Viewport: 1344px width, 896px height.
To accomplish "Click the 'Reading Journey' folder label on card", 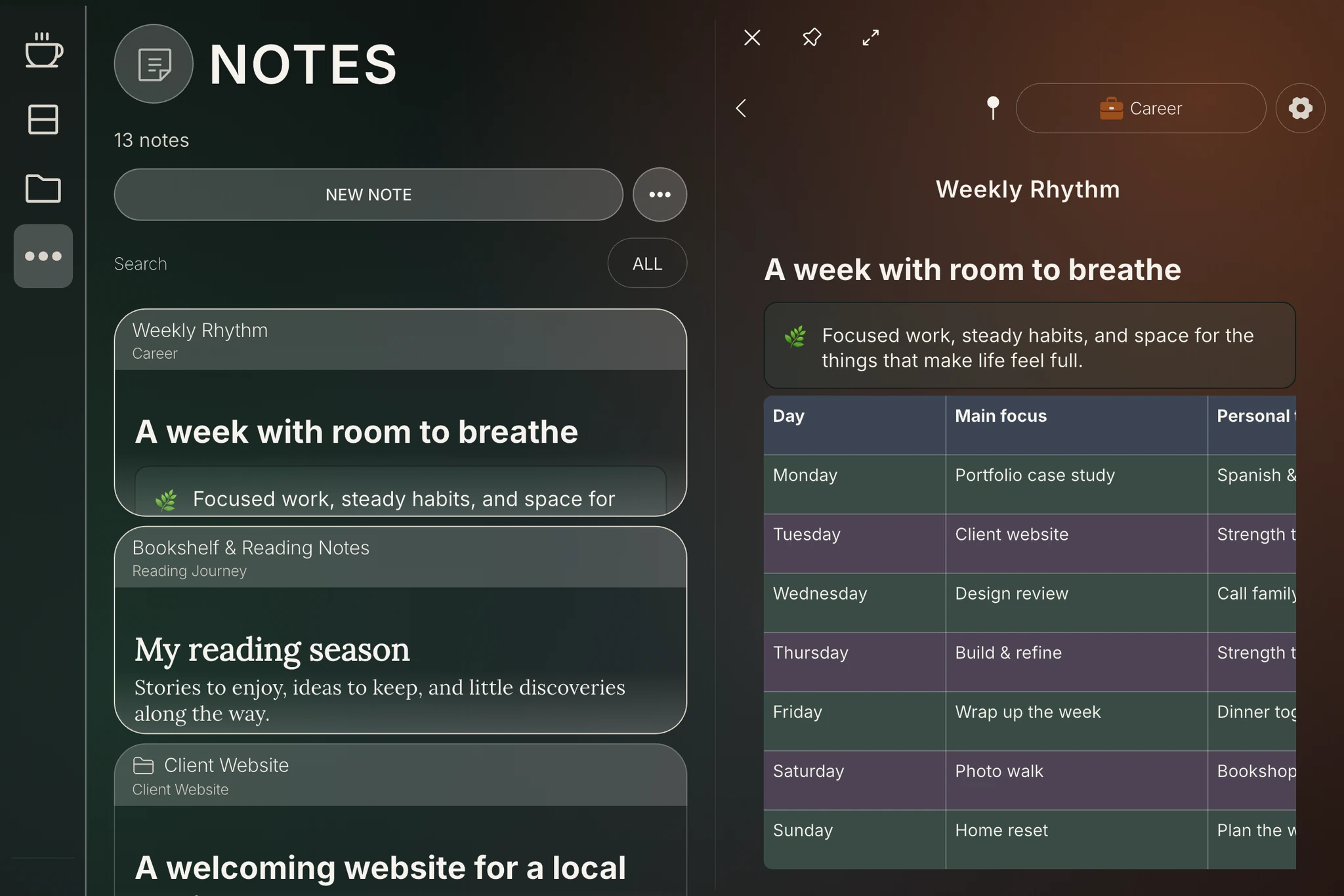I will tap(189, 571).
